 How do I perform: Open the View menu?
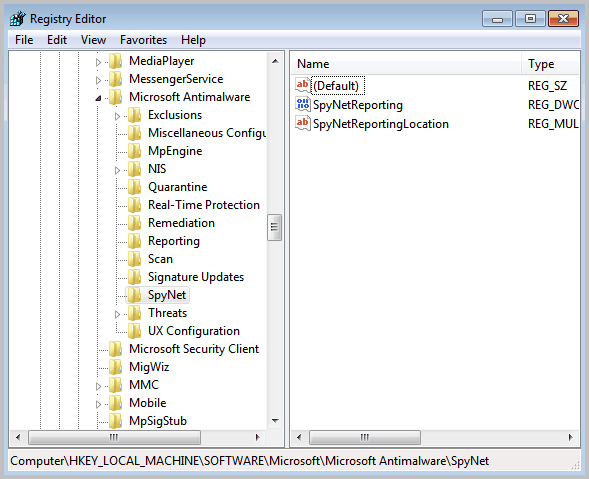click(x=93, y=40)
